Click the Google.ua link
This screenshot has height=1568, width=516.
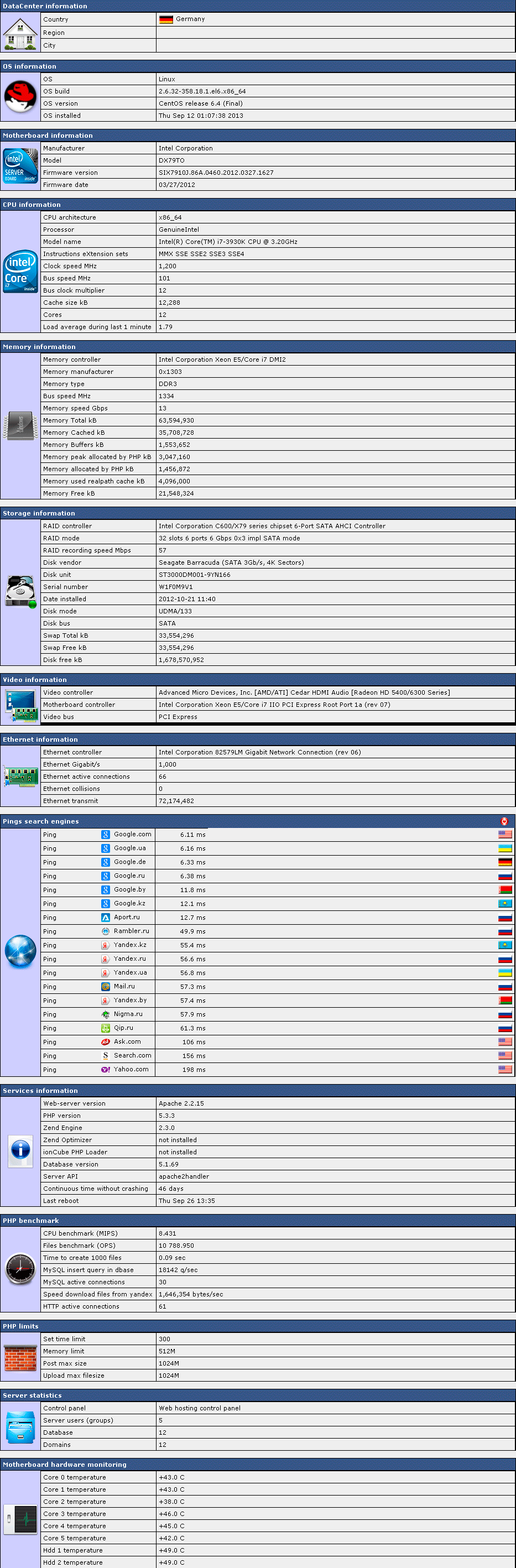click(129, 848)
